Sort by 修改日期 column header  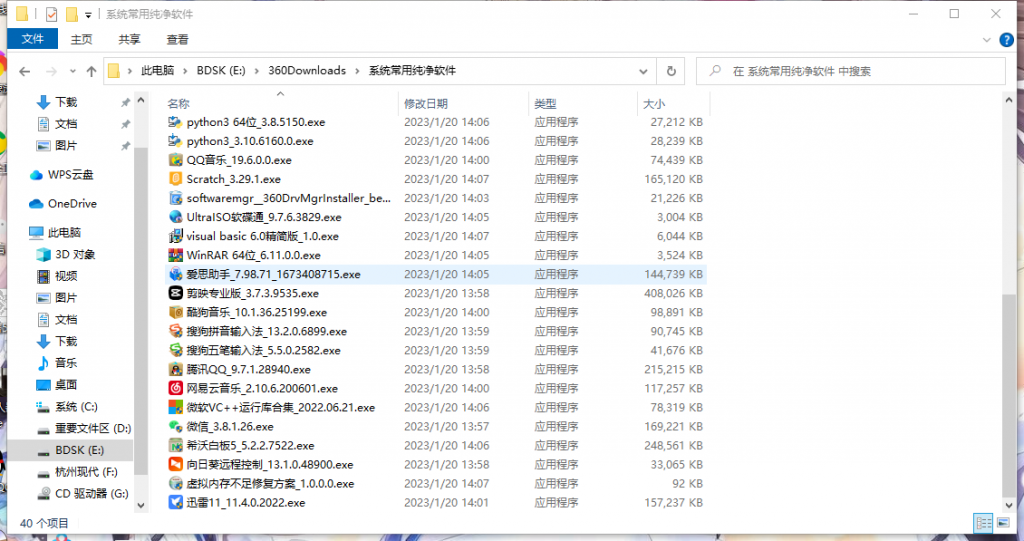point(464,103)
